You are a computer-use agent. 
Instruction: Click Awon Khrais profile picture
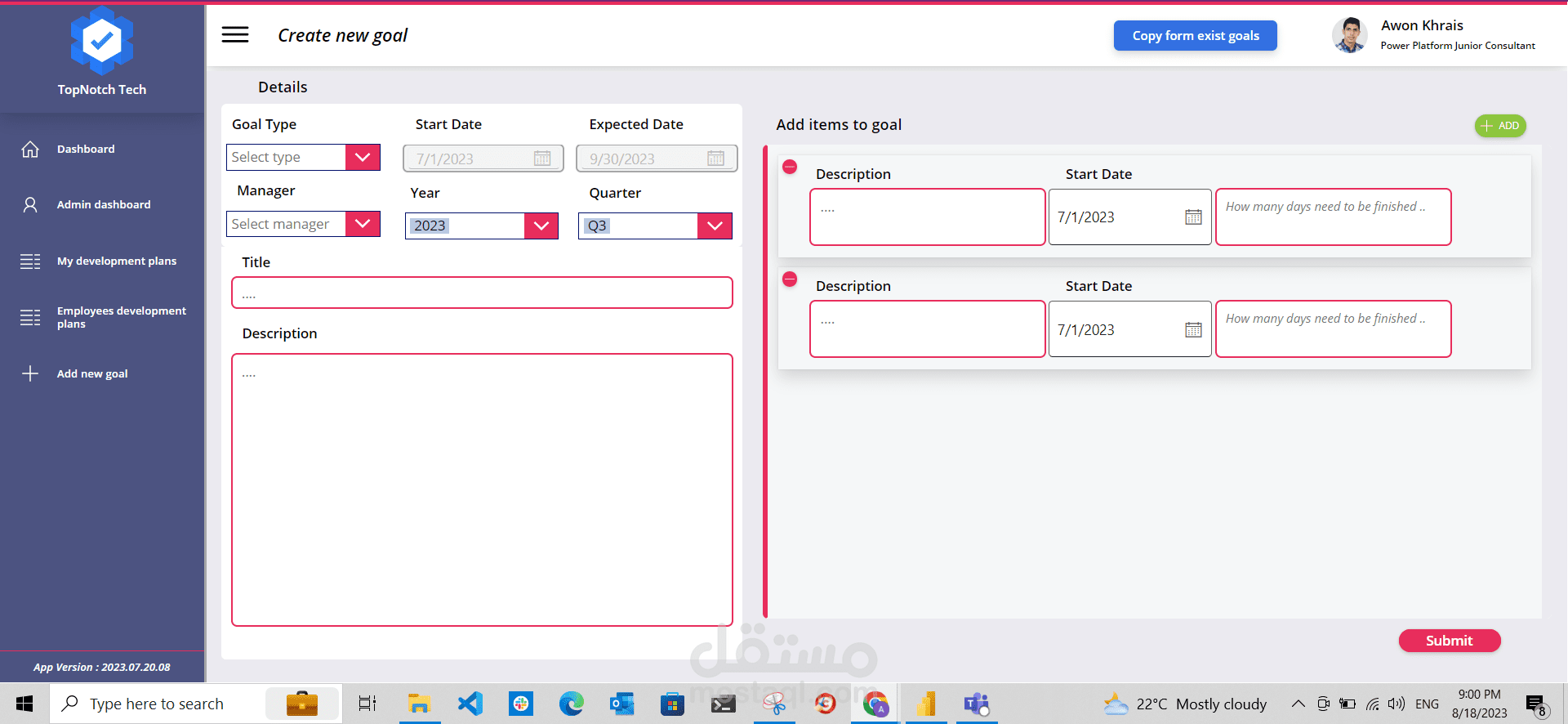pos(1349,35)
